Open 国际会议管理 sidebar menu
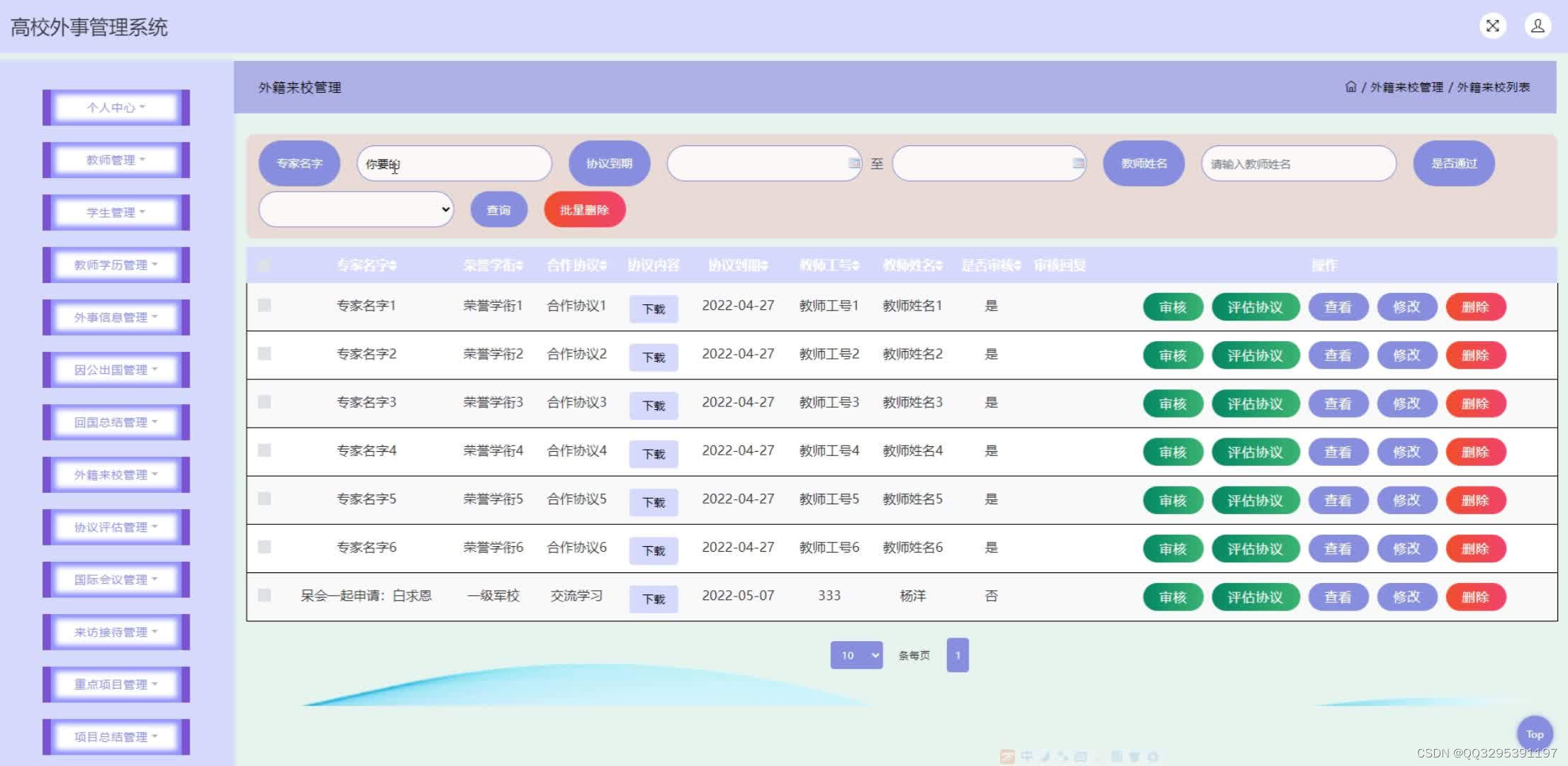 pyautogui.click(x=116, y=579)
